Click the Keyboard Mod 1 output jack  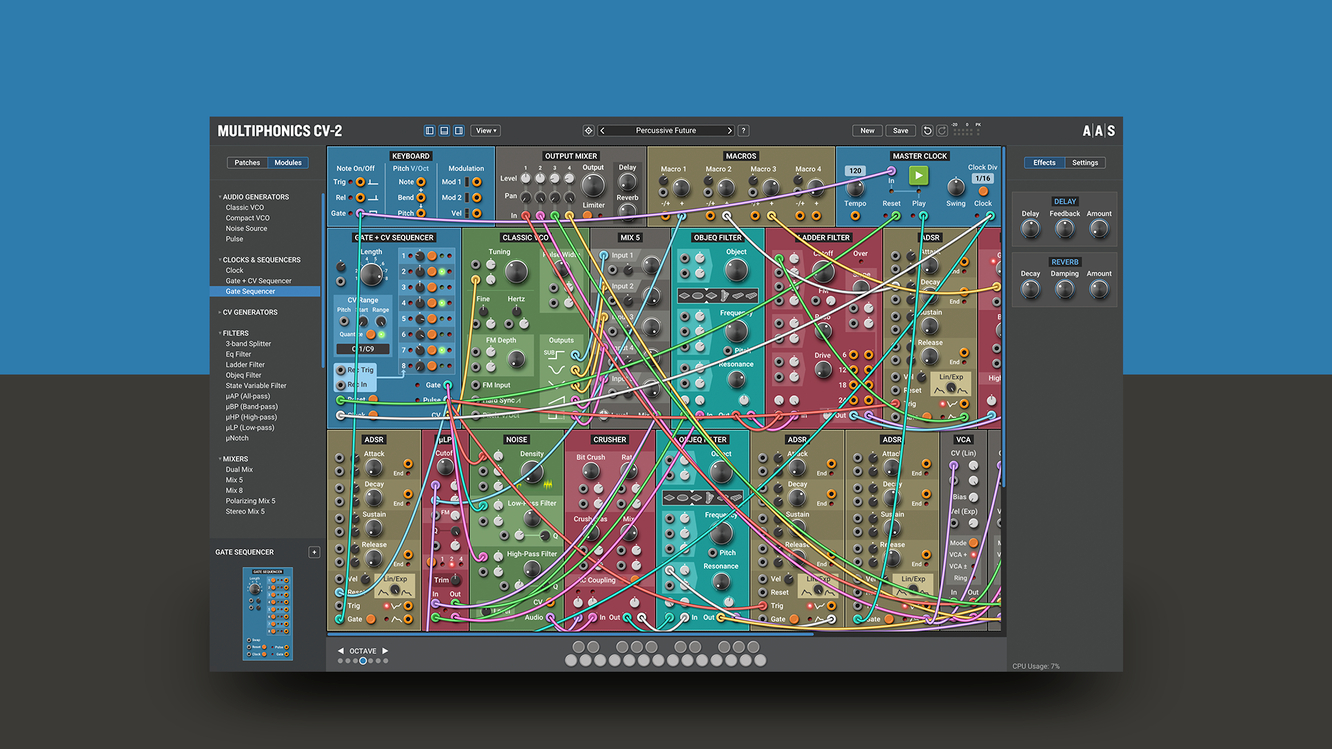pyautogui.click(x=476, y=182)
